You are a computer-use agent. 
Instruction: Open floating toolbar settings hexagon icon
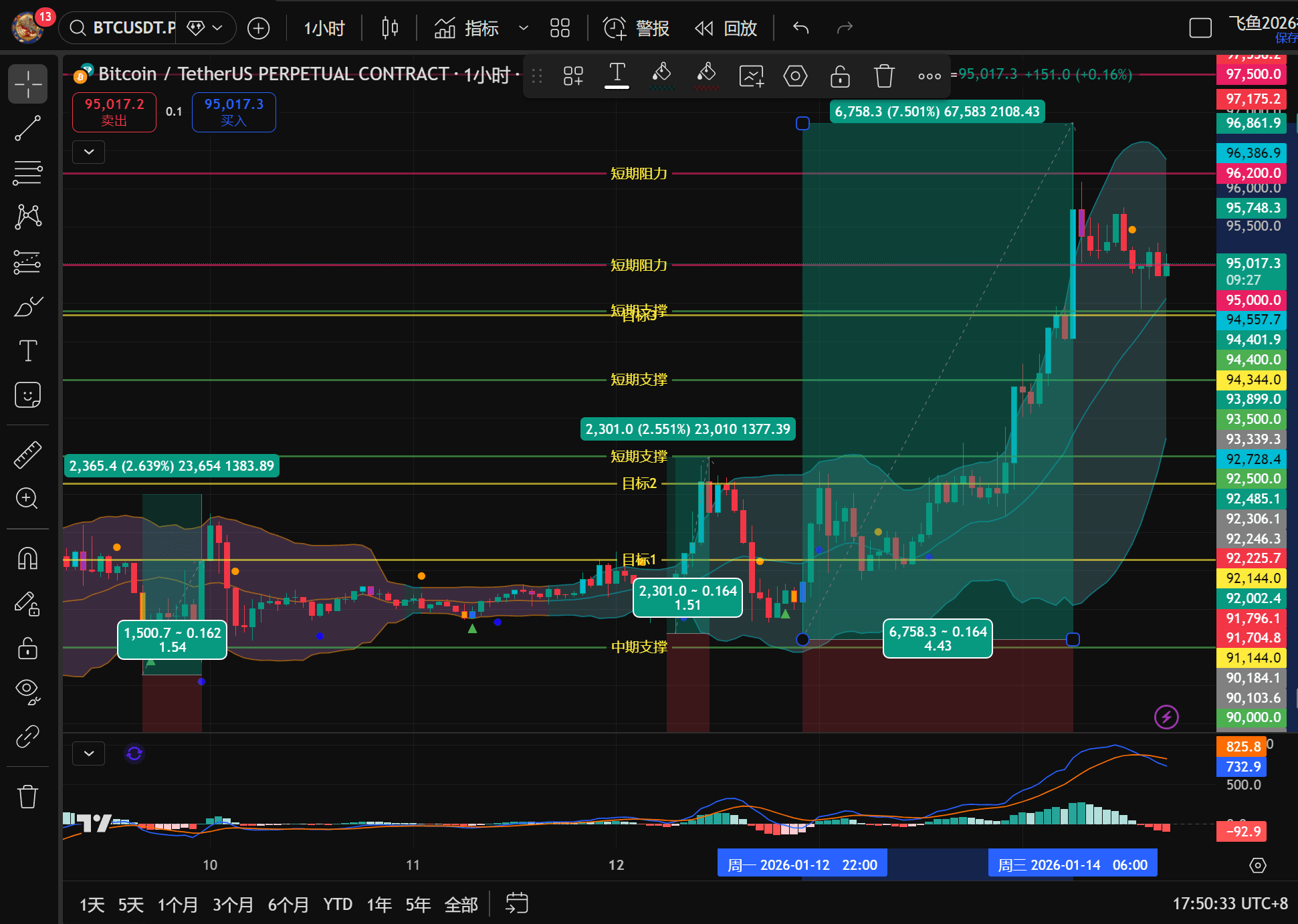(x=795, y=76)
